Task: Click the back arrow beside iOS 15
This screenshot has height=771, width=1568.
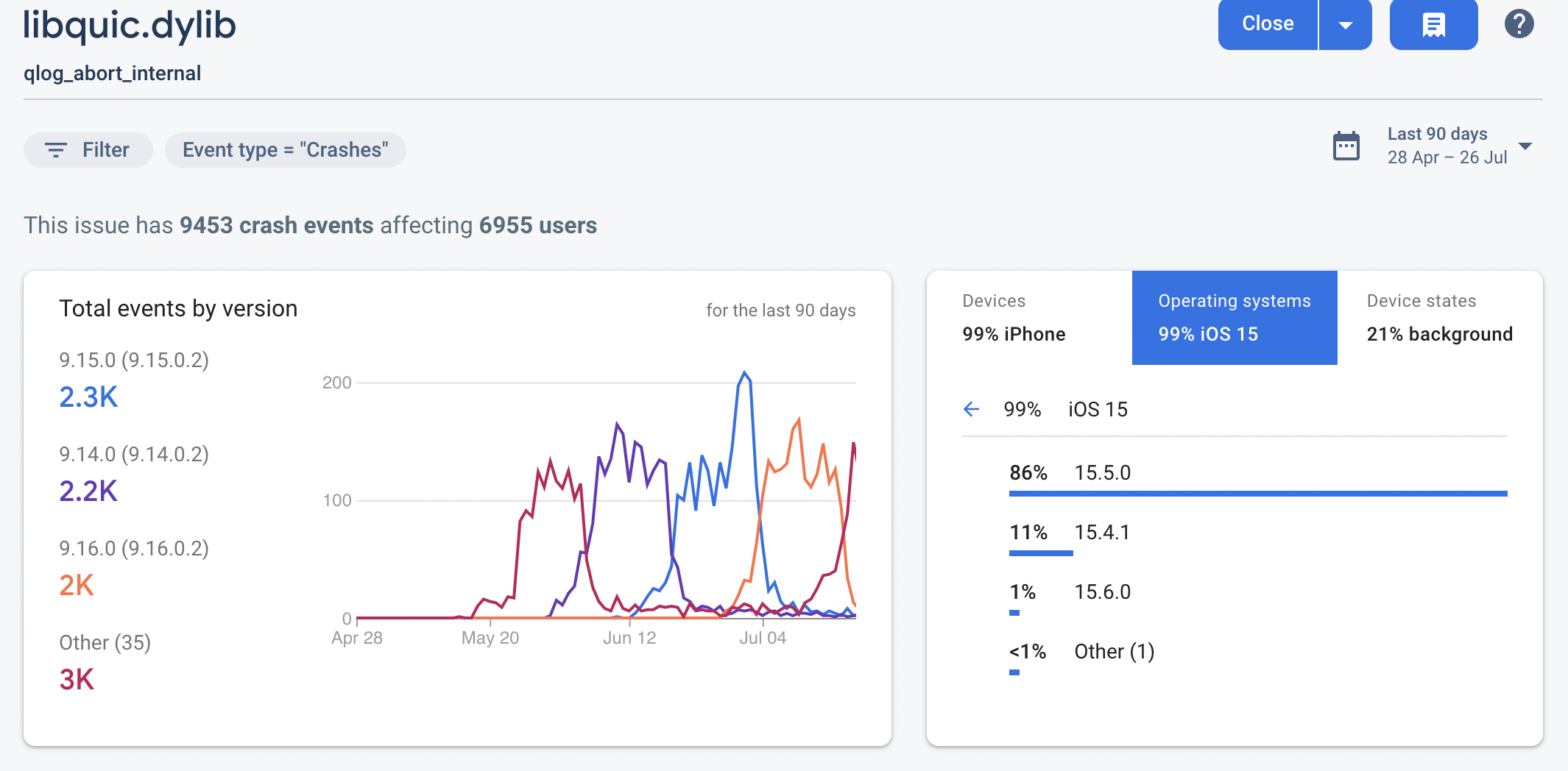Action: [972, 409]
